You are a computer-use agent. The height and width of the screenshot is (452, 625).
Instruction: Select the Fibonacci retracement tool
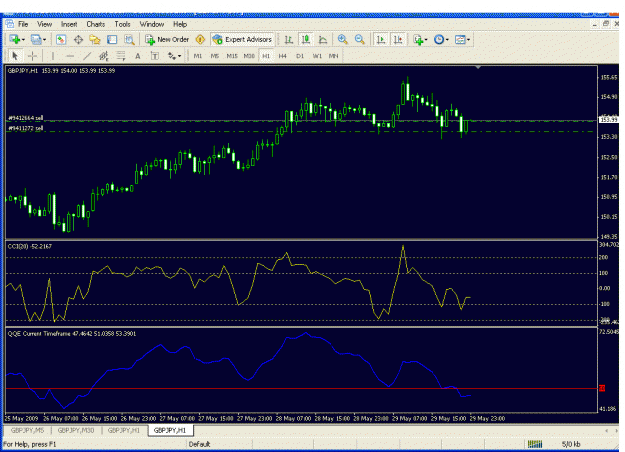[x=121, y=56]
